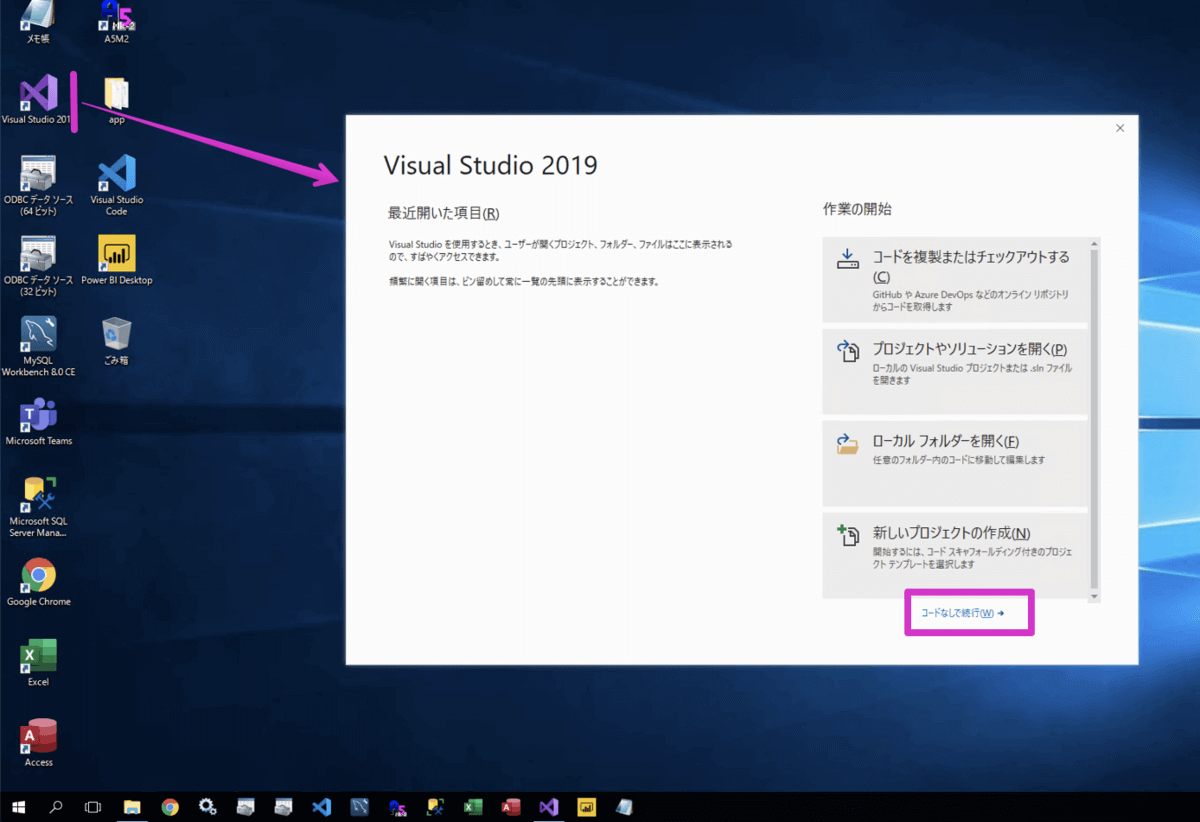Select the Access desktop icon
Screen dimensions: 1200x822
tap(38, 743)
